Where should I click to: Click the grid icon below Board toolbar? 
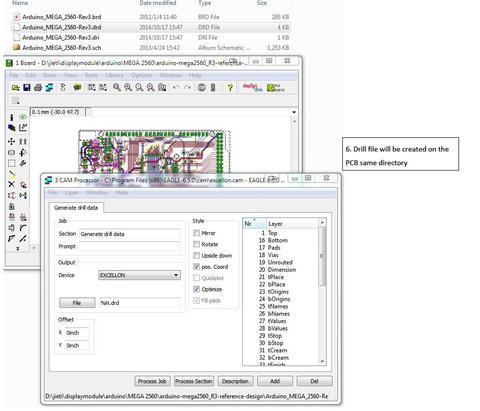click(15, 101)
